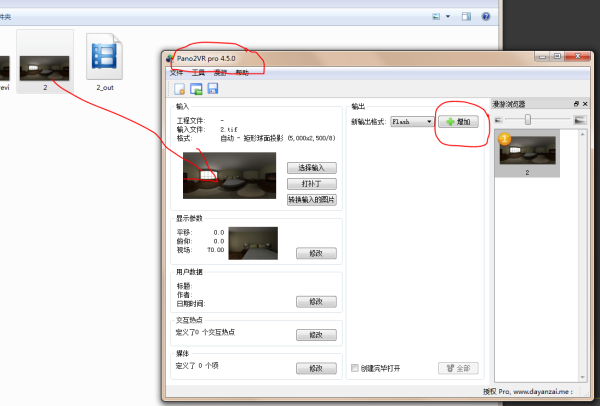The height and width of the screenshot is (406, 600).
Task: Click 修改 in the 媒体 section
Action: (316, 368)
